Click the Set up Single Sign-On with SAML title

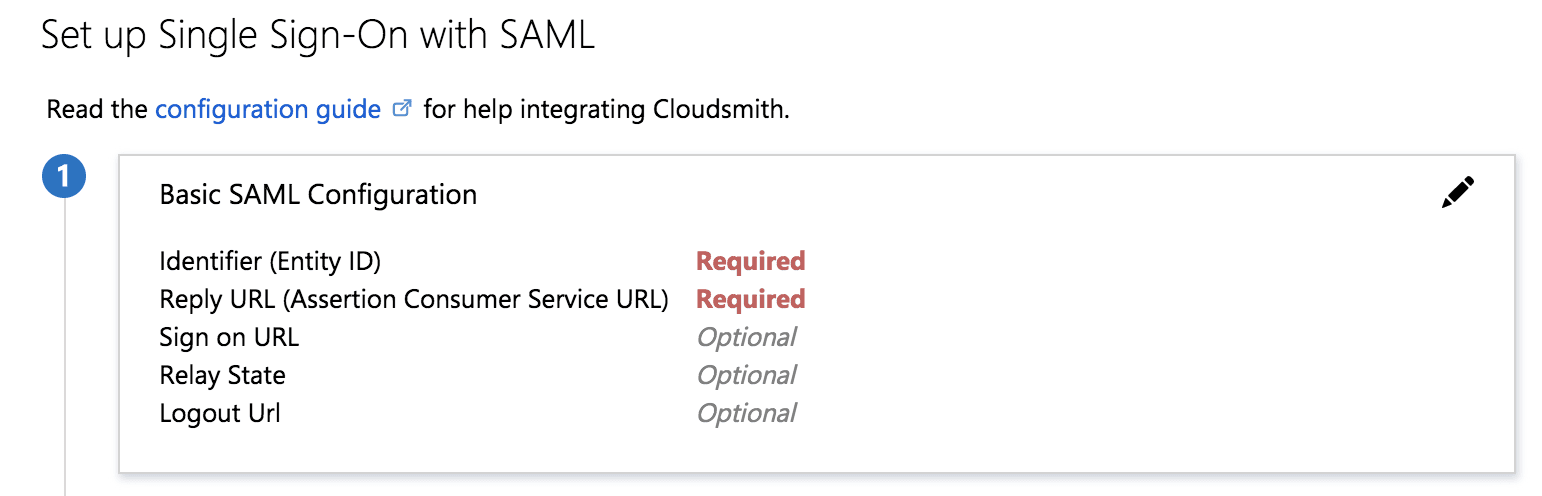pos(317,35)
